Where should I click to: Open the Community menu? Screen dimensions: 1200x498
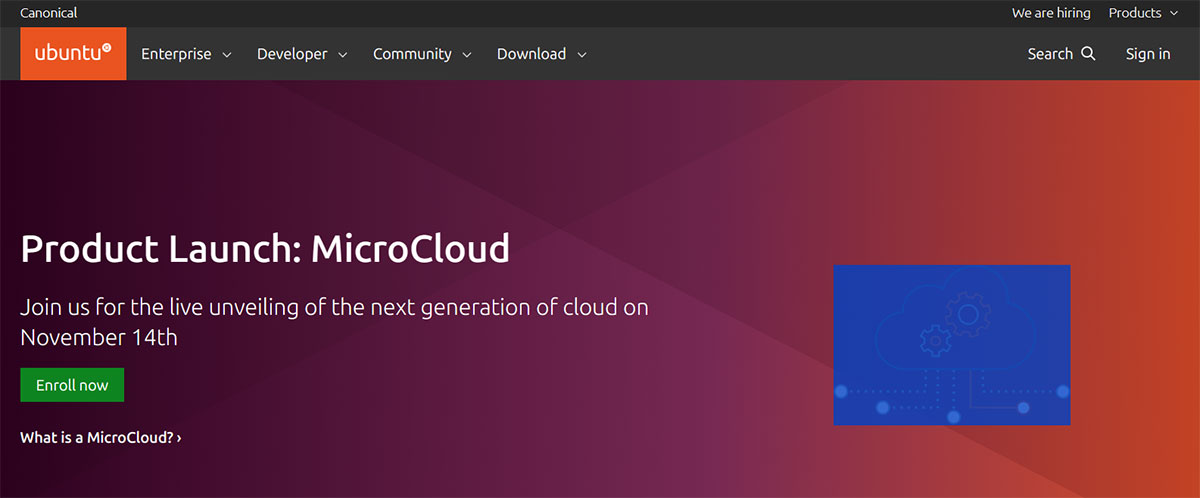coord(421,54)
